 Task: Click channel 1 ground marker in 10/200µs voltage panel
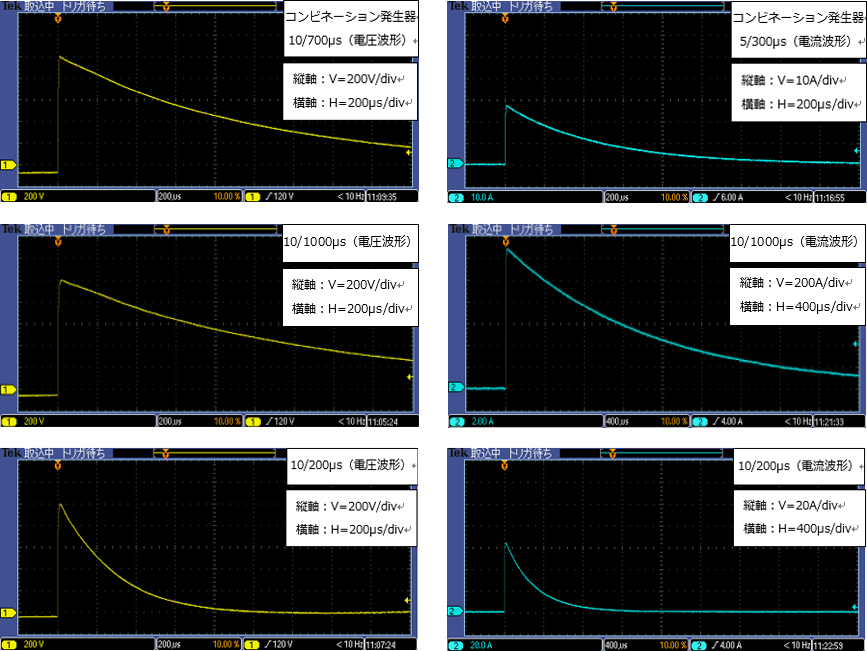(6, 613)
